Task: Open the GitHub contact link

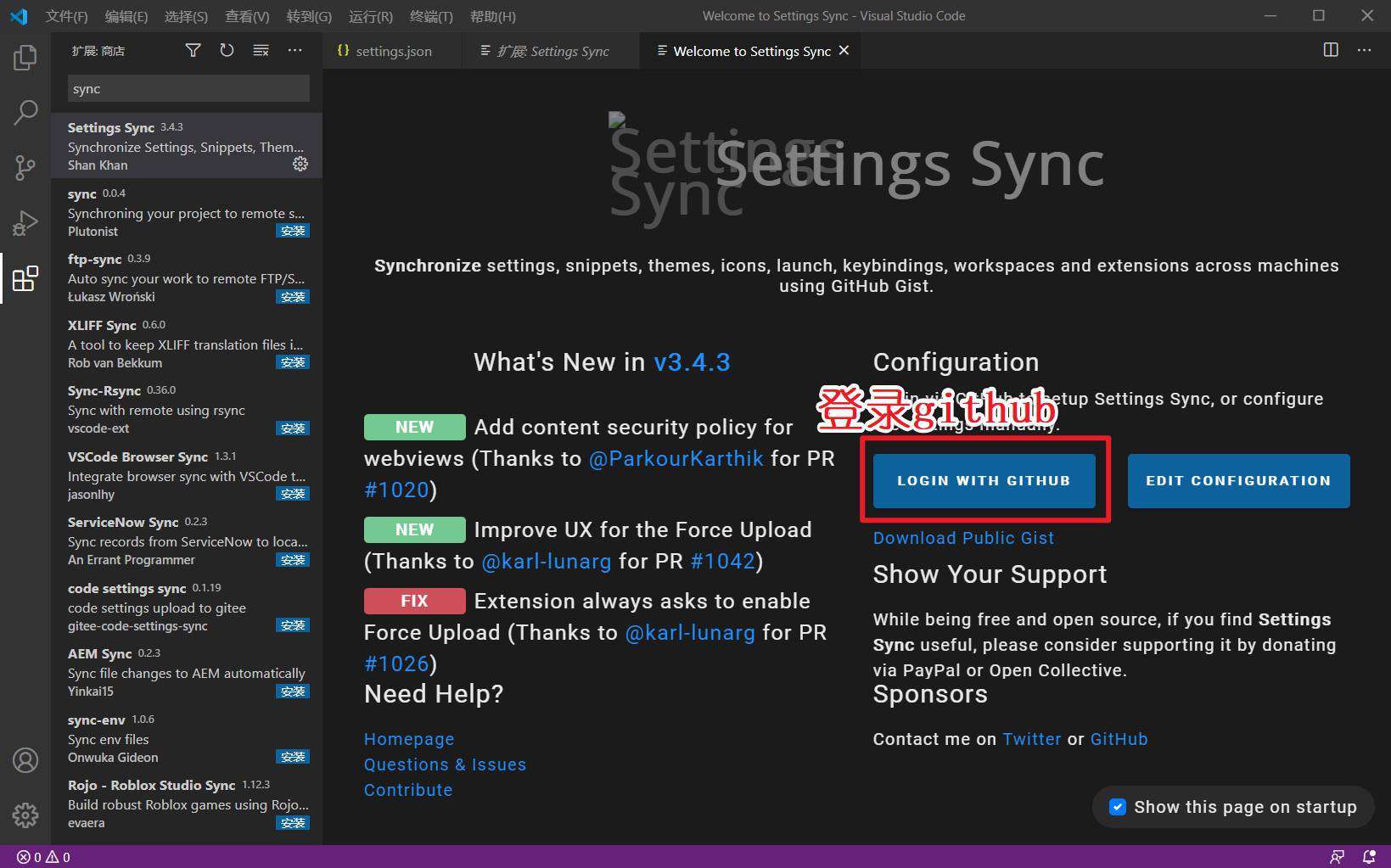Action: point(1119,739)
